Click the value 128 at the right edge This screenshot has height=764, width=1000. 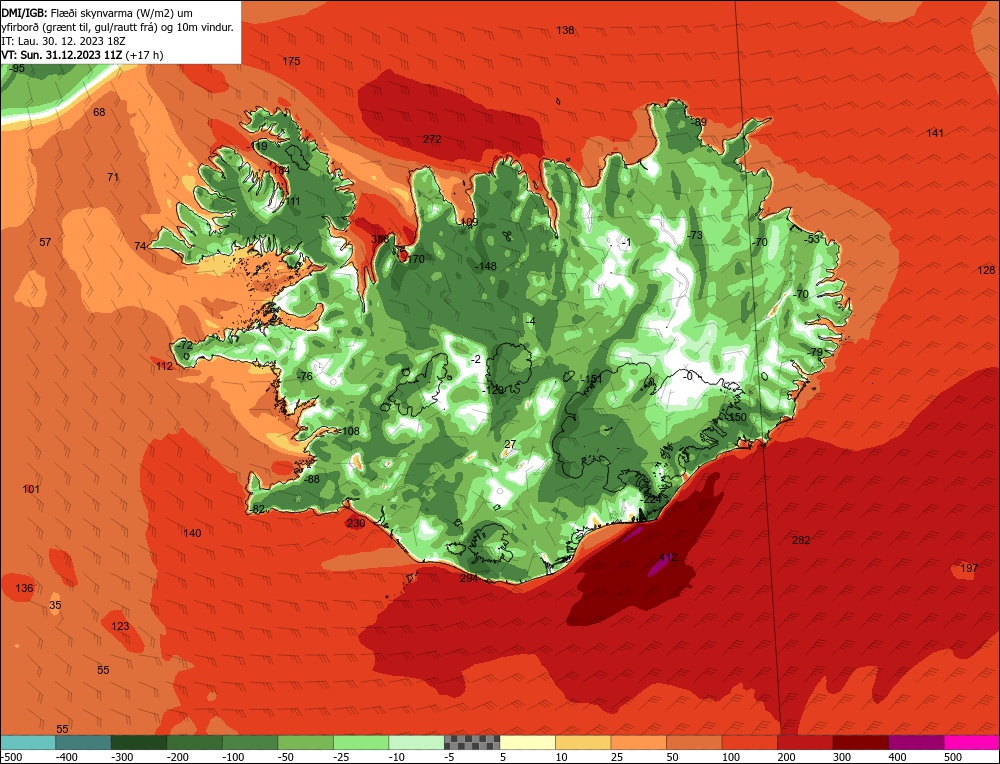click(x=986, y=270)
